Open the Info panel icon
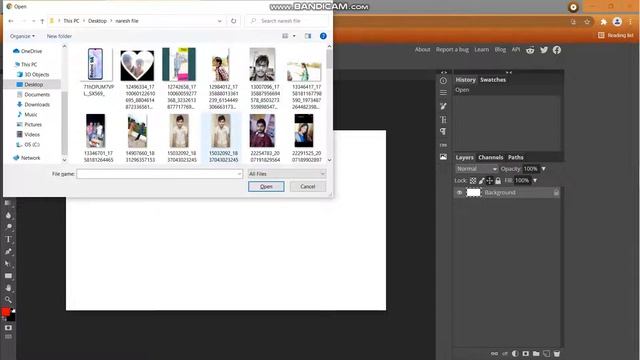 pos(443,81)
